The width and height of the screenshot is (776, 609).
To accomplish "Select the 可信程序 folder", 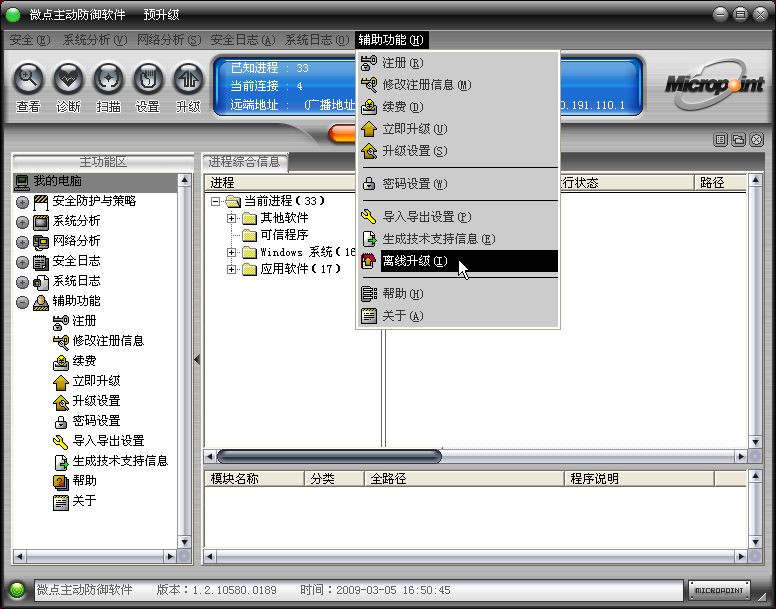I will (276, 235).
